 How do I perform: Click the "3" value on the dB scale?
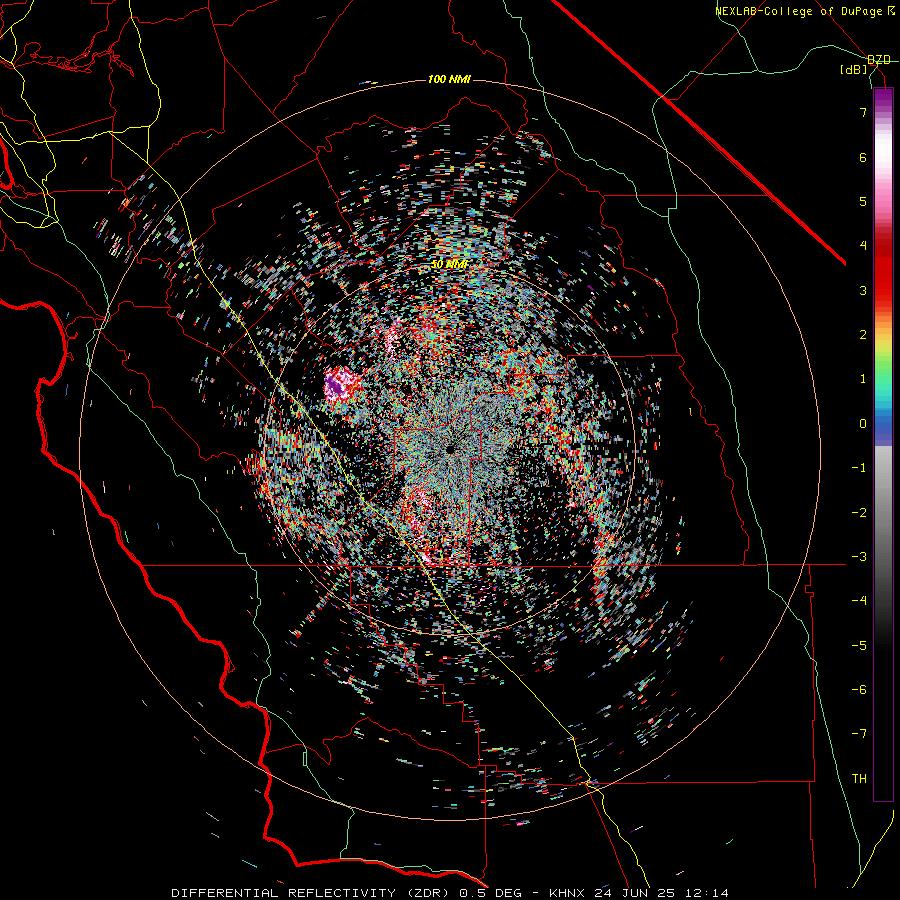(863, 290)
